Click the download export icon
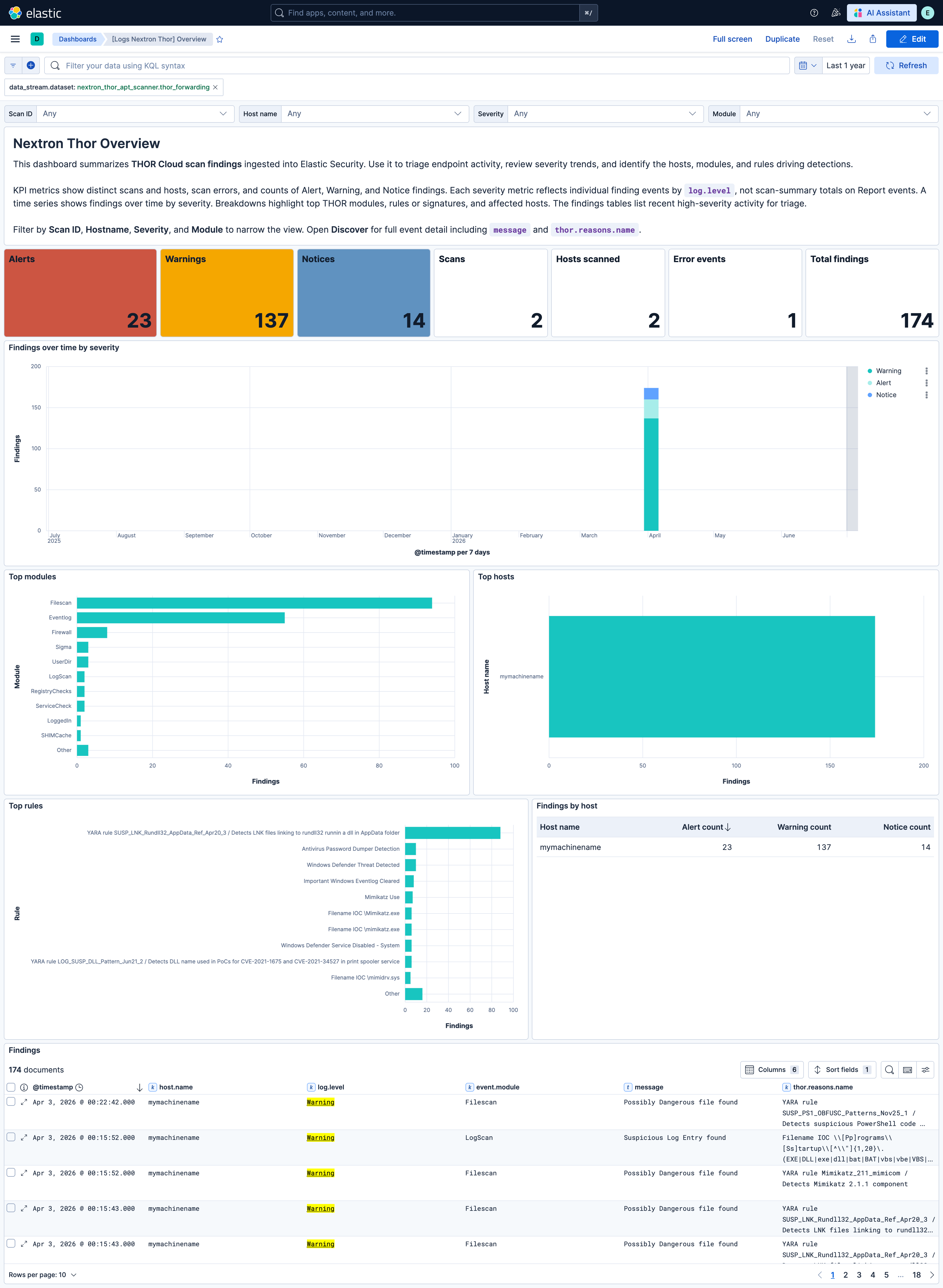The width and height of the screenshot is (943, 1288). point(851,39)
